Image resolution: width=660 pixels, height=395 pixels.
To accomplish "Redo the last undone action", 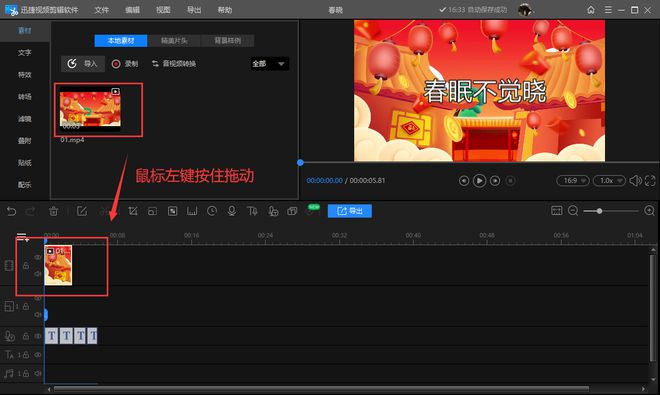I will 30,211.
